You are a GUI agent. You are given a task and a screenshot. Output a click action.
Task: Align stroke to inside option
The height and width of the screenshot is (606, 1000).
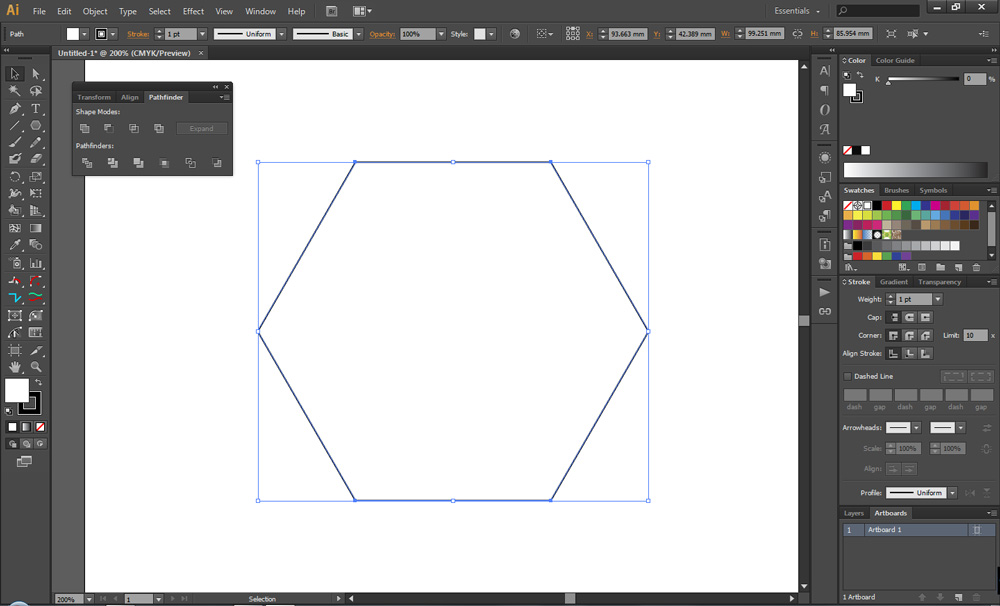[909, 353]
